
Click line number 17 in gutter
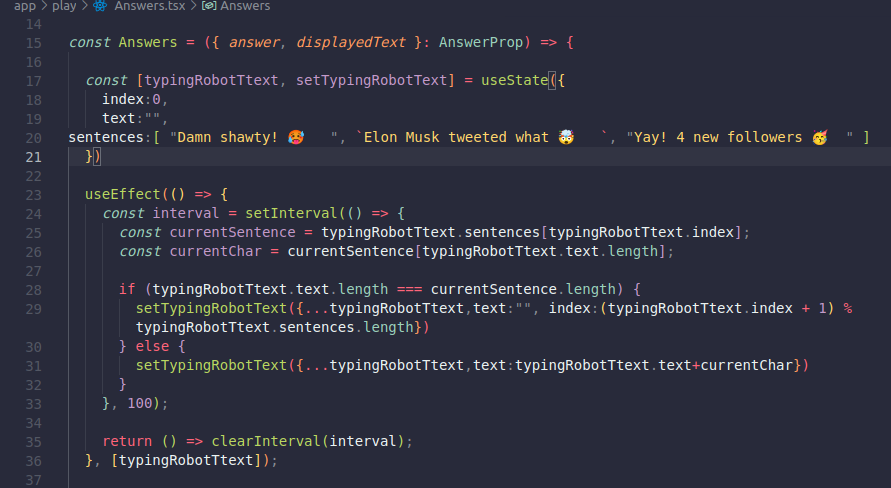point(34,81)
